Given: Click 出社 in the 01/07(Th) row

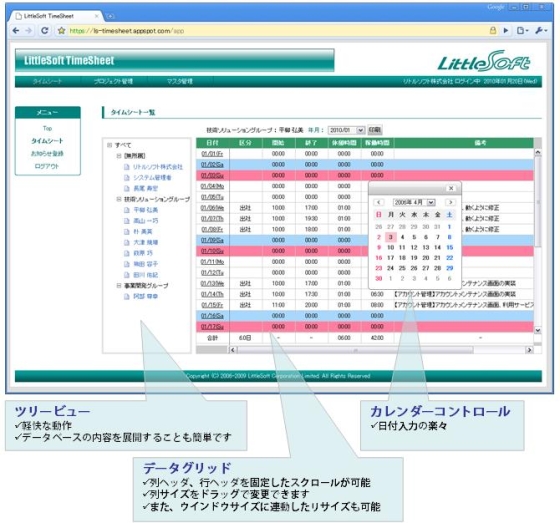Looking at the screenshot, I should 245,219.
